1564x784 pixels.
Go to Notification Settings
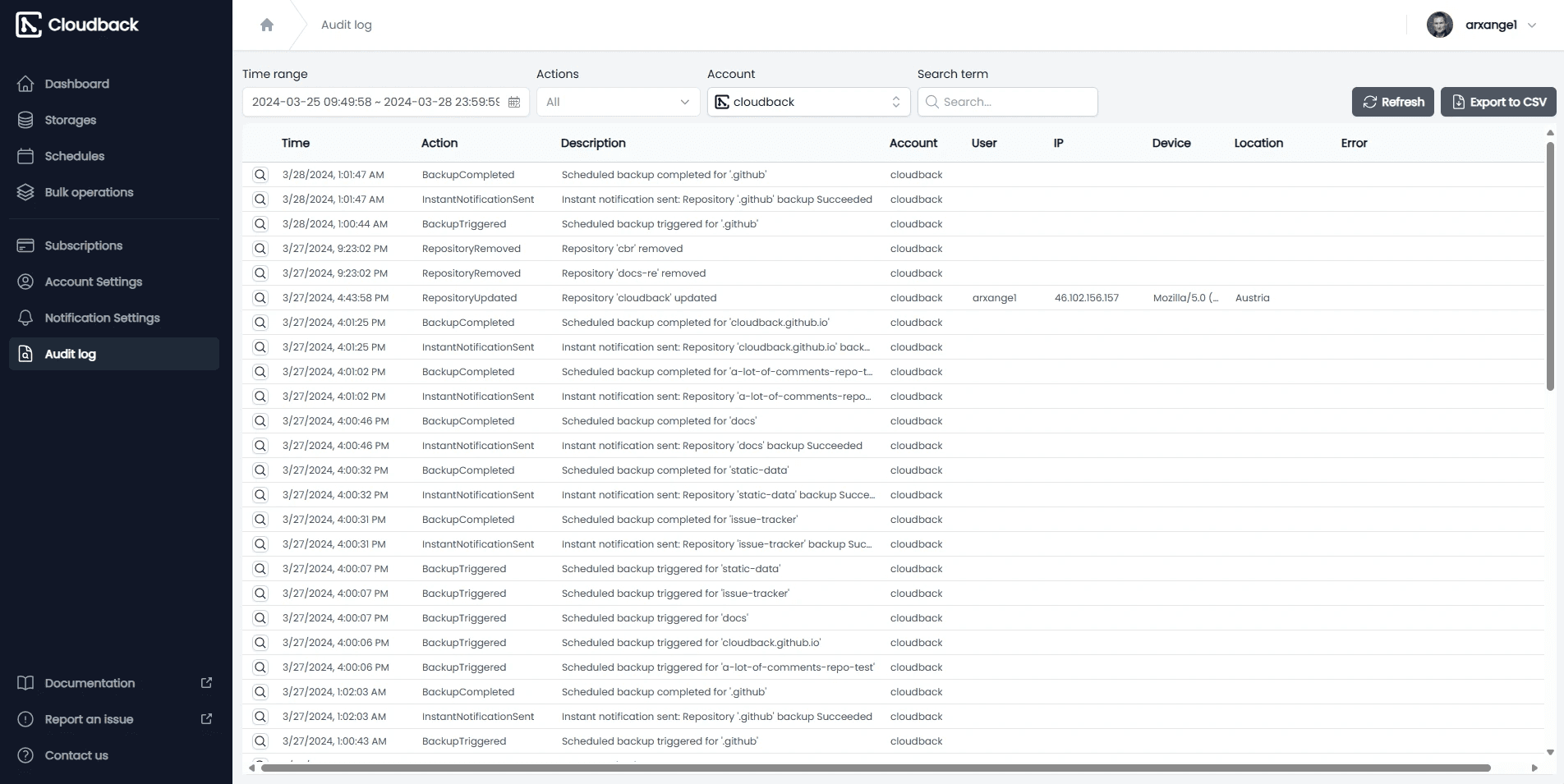coord(114,318)
